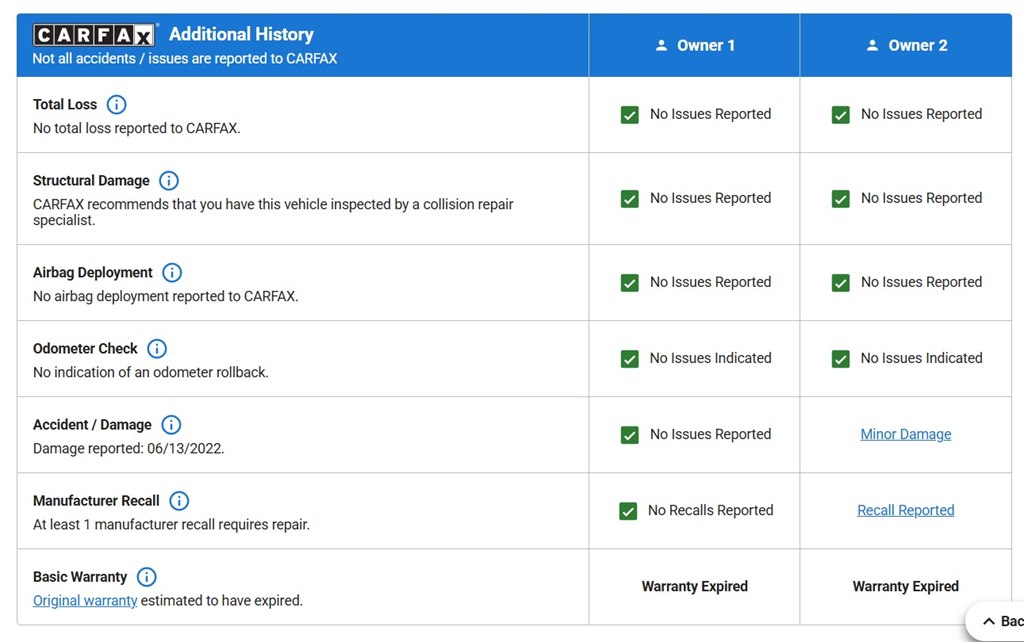This screenshot has width=1024, height=642.
Task: Click Owner 2 Airbag Deployment green checkmark
Action: [840, 283]
